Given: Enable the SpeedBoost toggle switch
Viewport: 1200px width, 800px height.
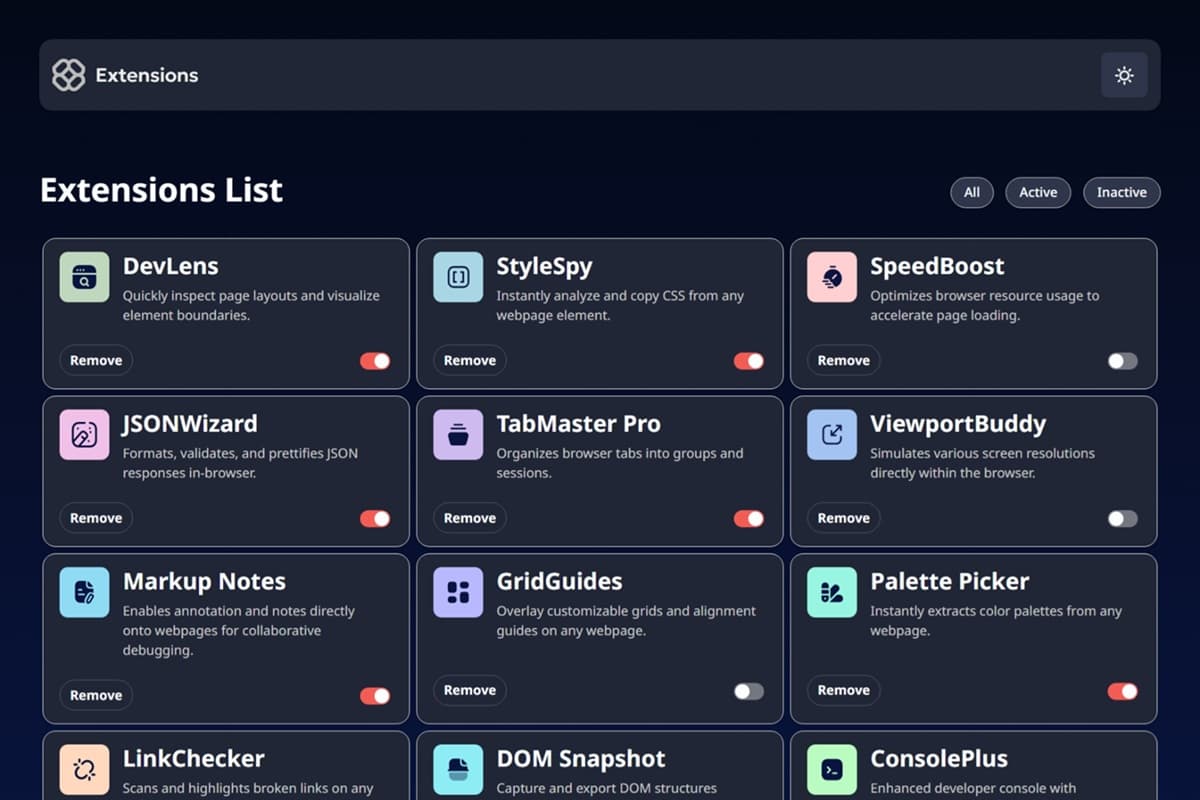Looking at the screenshot, I should pos(1123,361).
